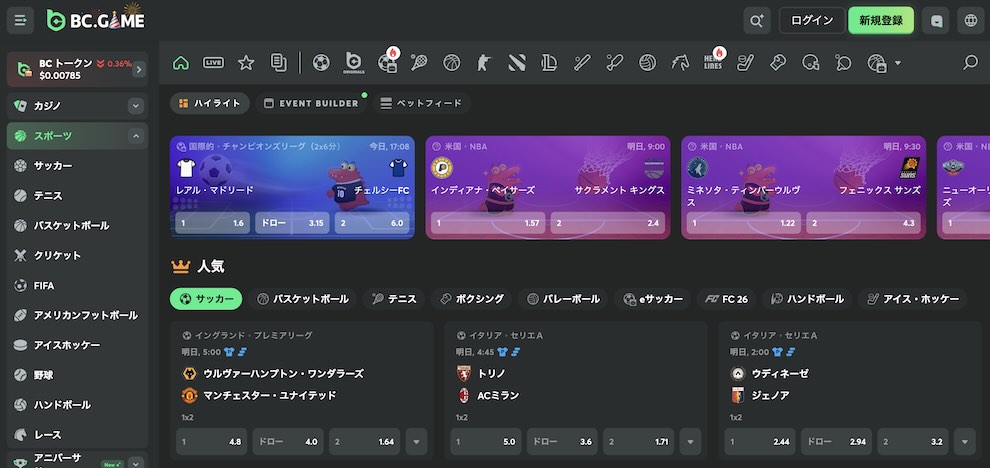Select ハイライト tab
Image resolution: width=990 pixels, height=468 pixels.
[x=210, y=103]
